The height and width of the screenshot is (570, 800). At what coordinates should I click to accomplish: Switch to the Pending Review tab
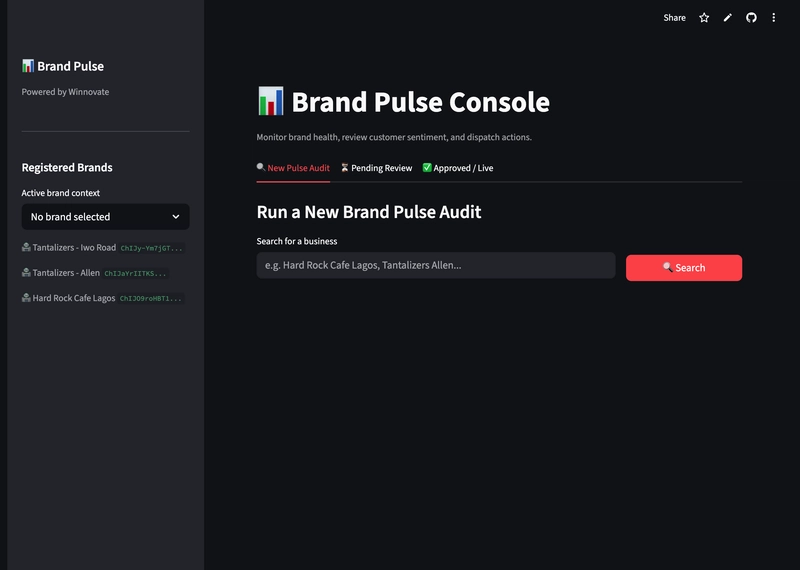[377, 168]
